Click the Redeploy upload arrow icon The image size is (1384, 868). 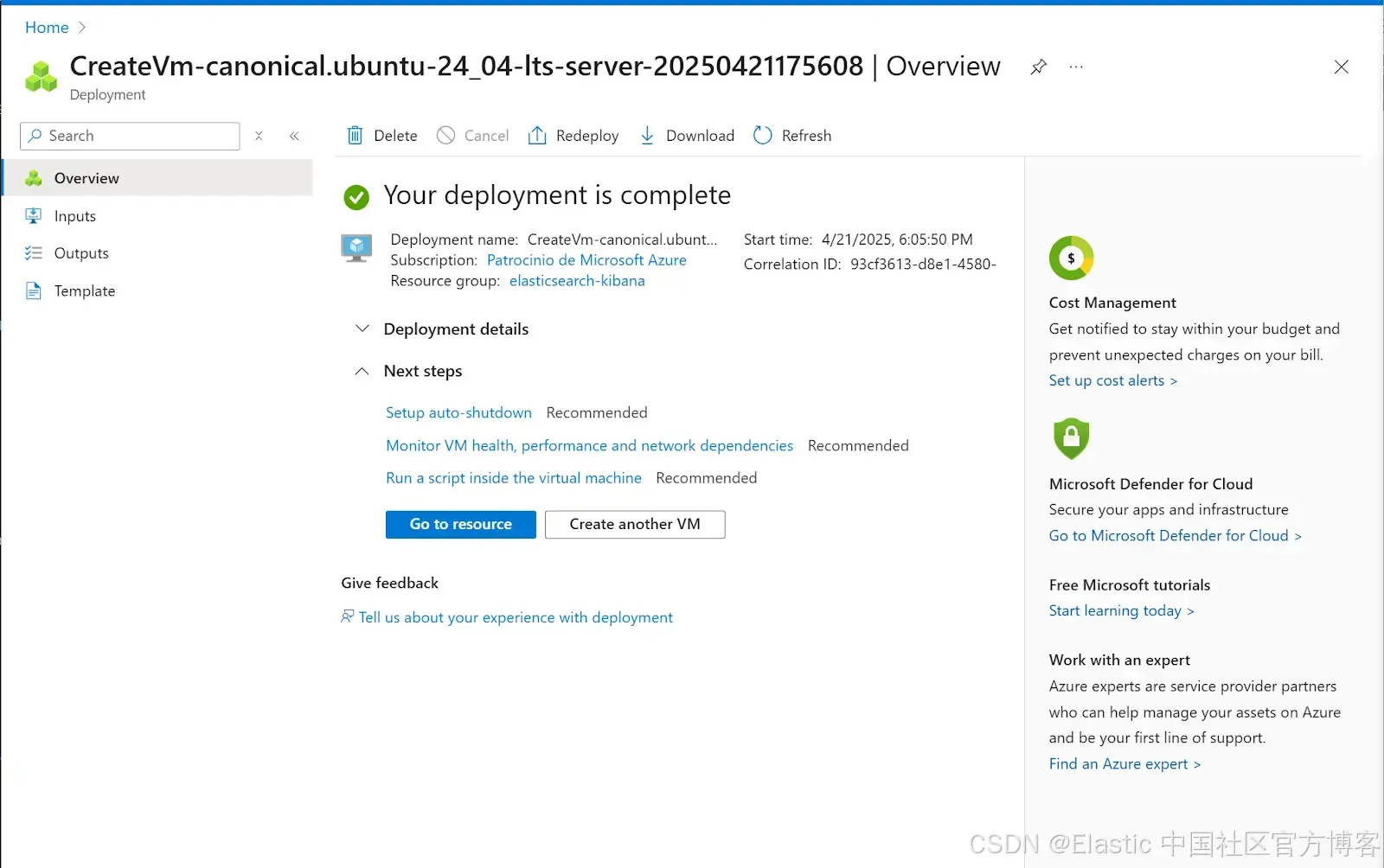[537, 135]
